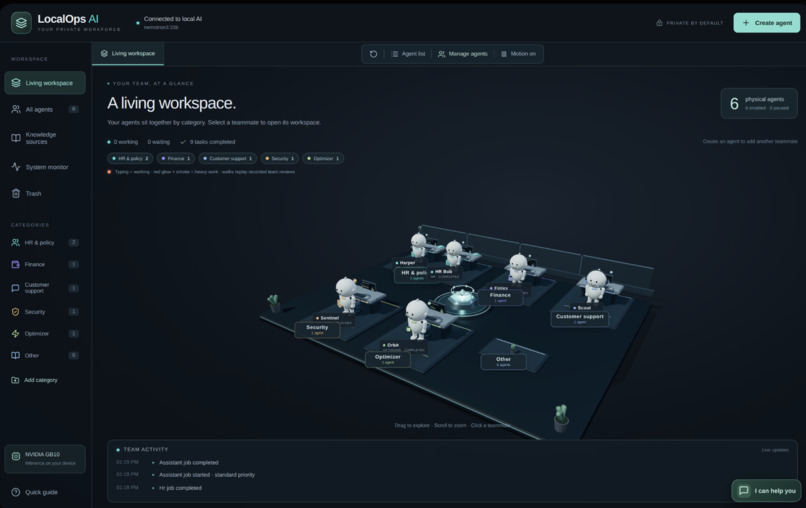Viewport: 806px width, 508px height.
Task: Click the 6 physical agents card
Action: tap(759, 103)
